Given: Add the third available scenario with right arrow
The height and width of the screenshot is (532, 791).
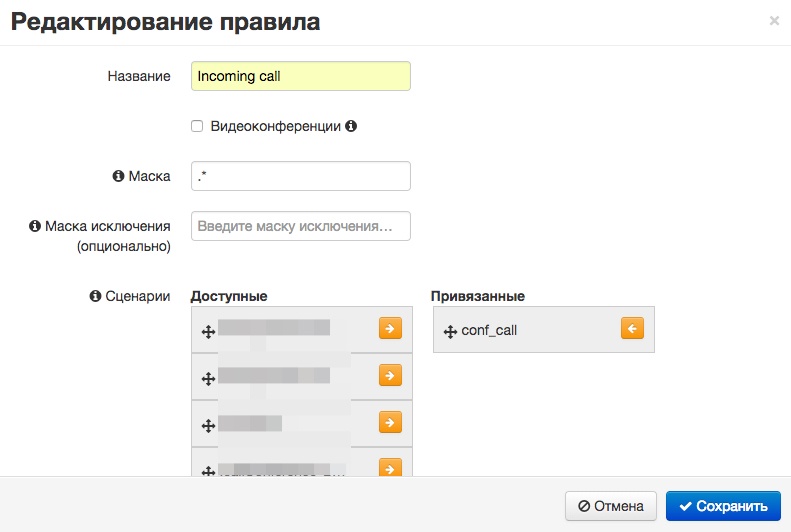Looking at the screenshot, I should [x=390, y=421].
